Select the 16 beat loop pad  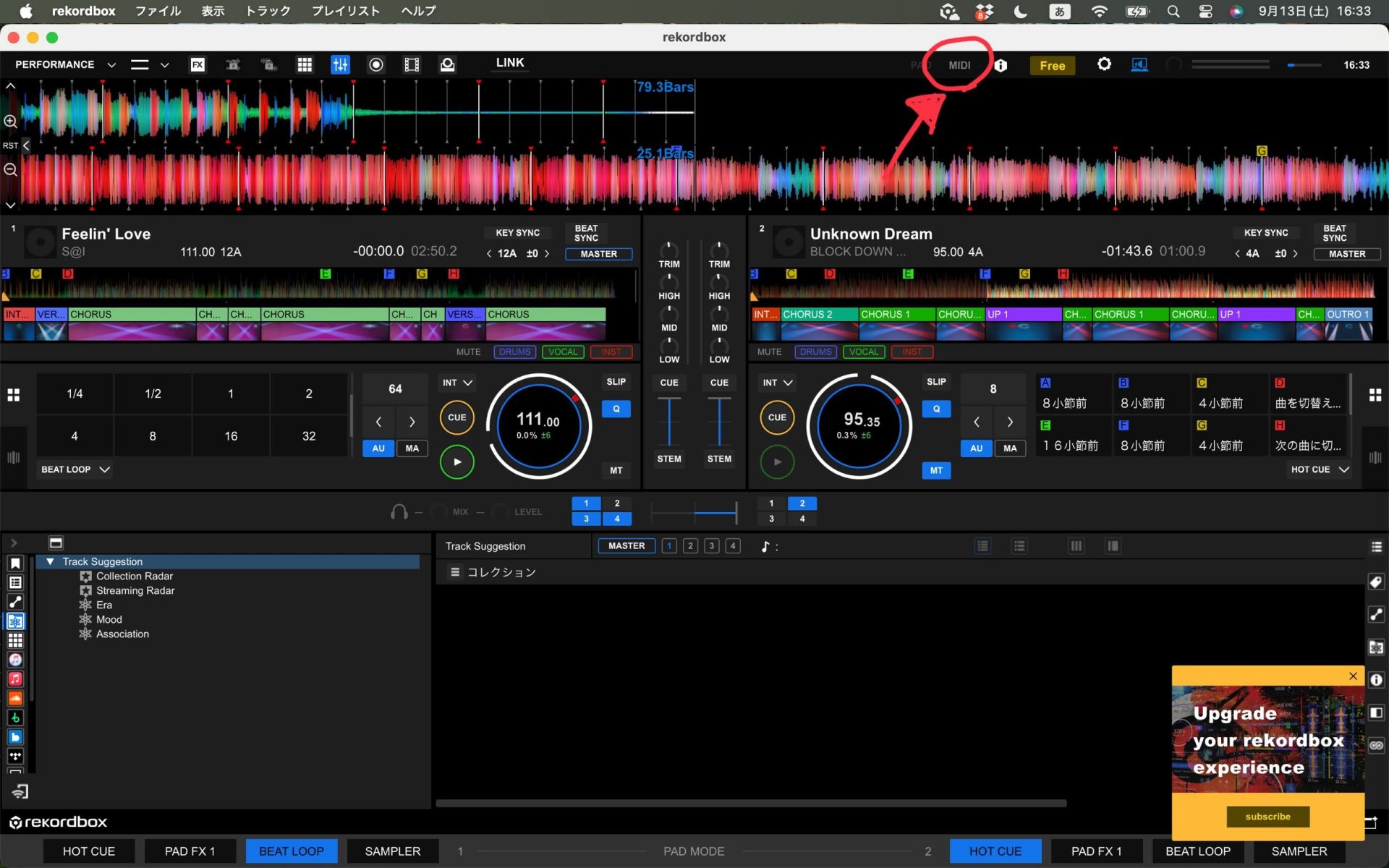click(x=231, y=436)
